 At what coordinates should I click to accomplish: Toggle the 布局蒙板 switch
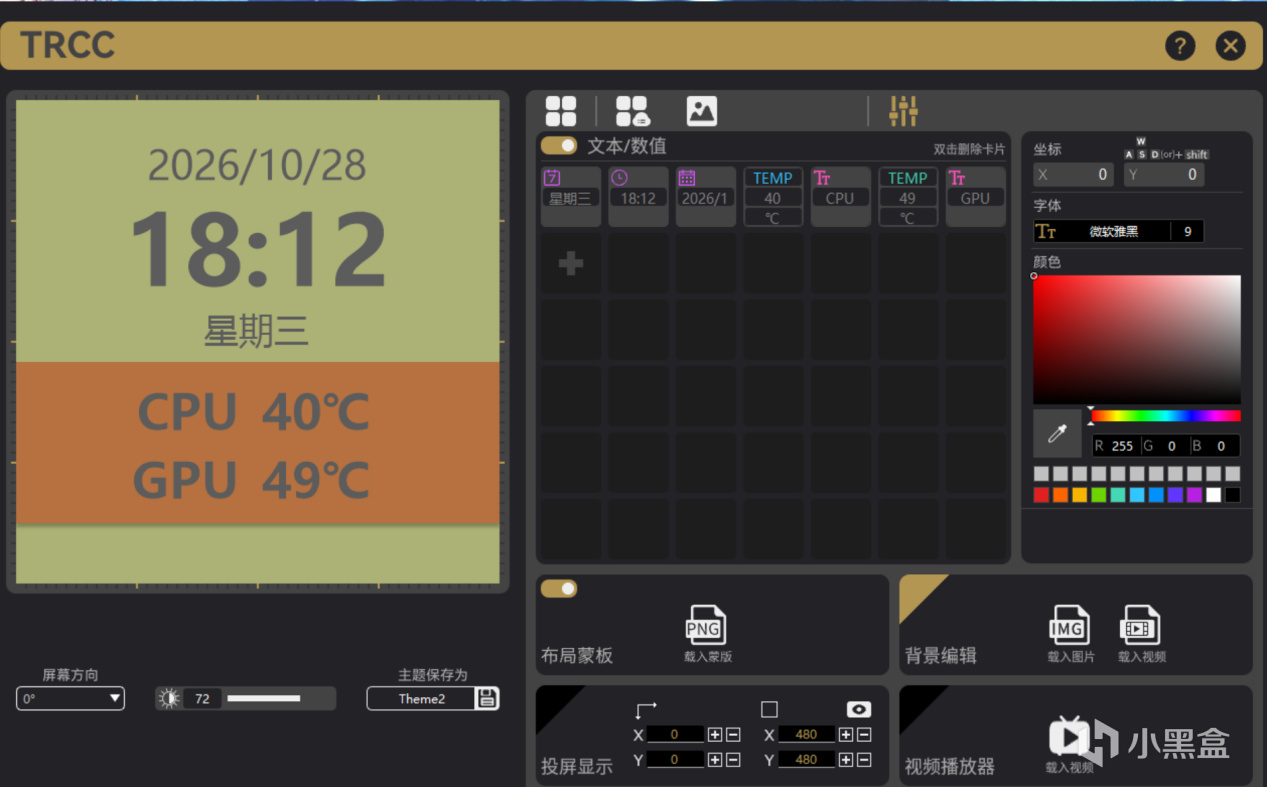[x=559, y=588]
